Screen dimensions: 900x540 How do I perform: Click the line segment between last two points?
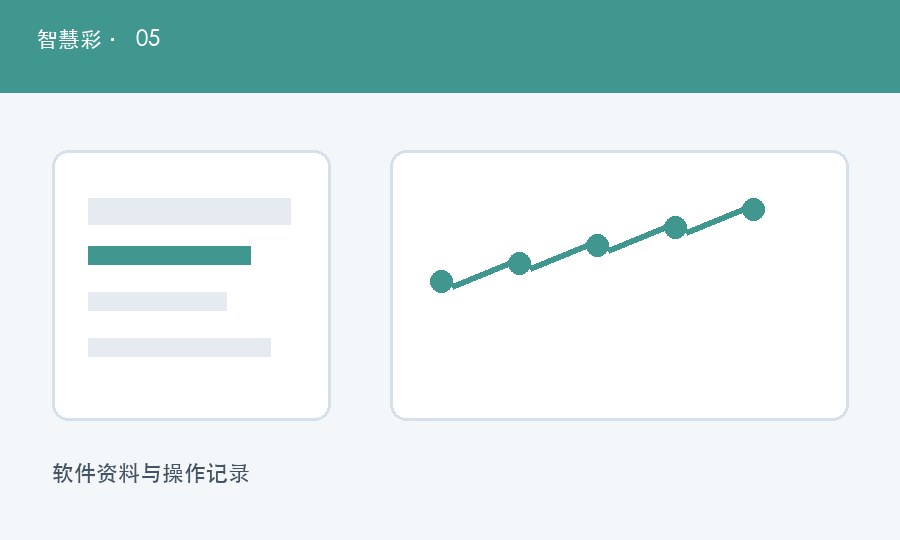(x=715, y=220)
